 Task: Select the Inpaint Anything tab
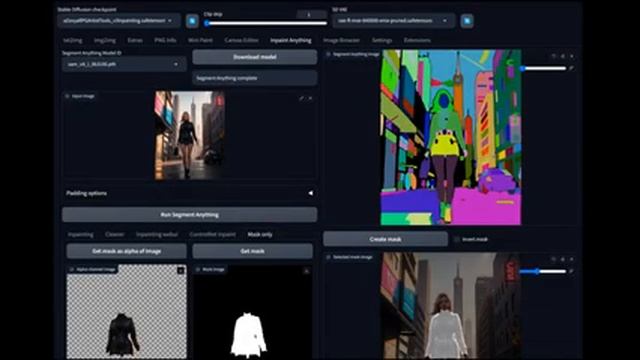[291, 40]
